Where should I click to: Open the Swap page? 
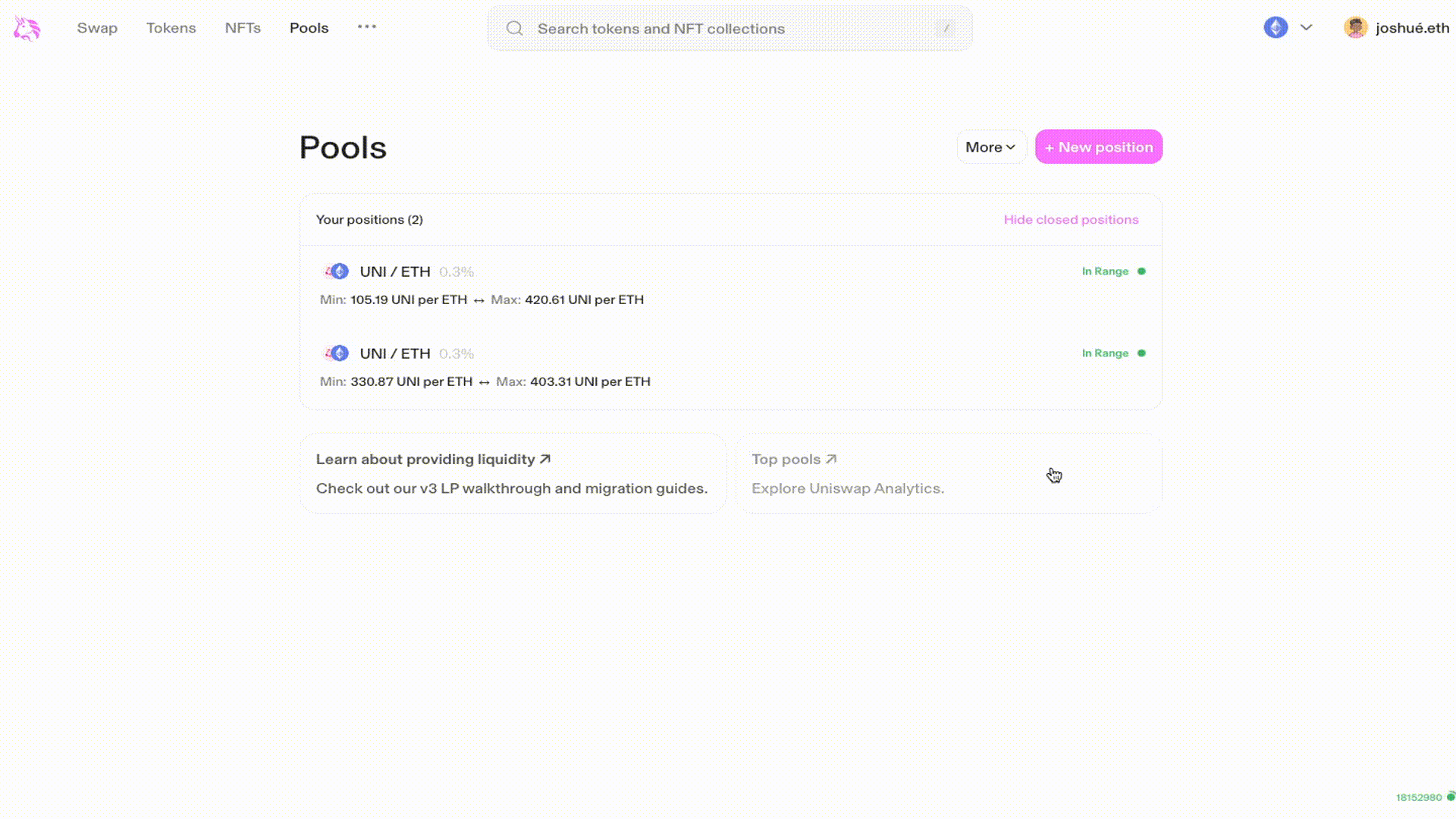(97, 28)
